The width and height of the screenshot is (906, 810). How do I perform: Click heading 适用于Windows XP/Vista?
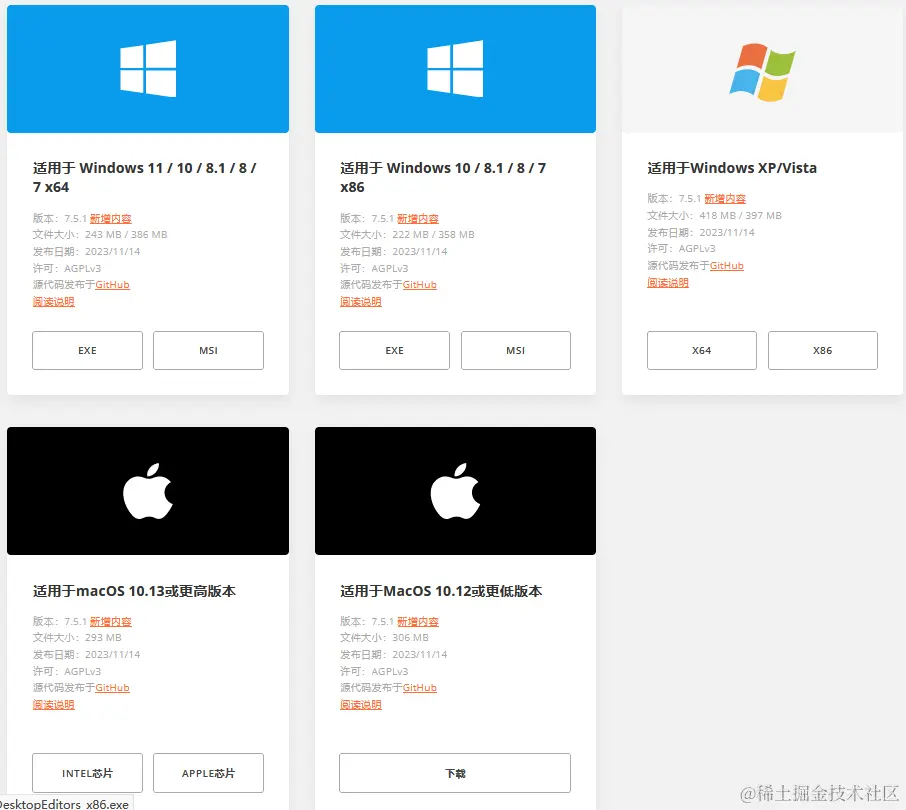tap(732, 168)
